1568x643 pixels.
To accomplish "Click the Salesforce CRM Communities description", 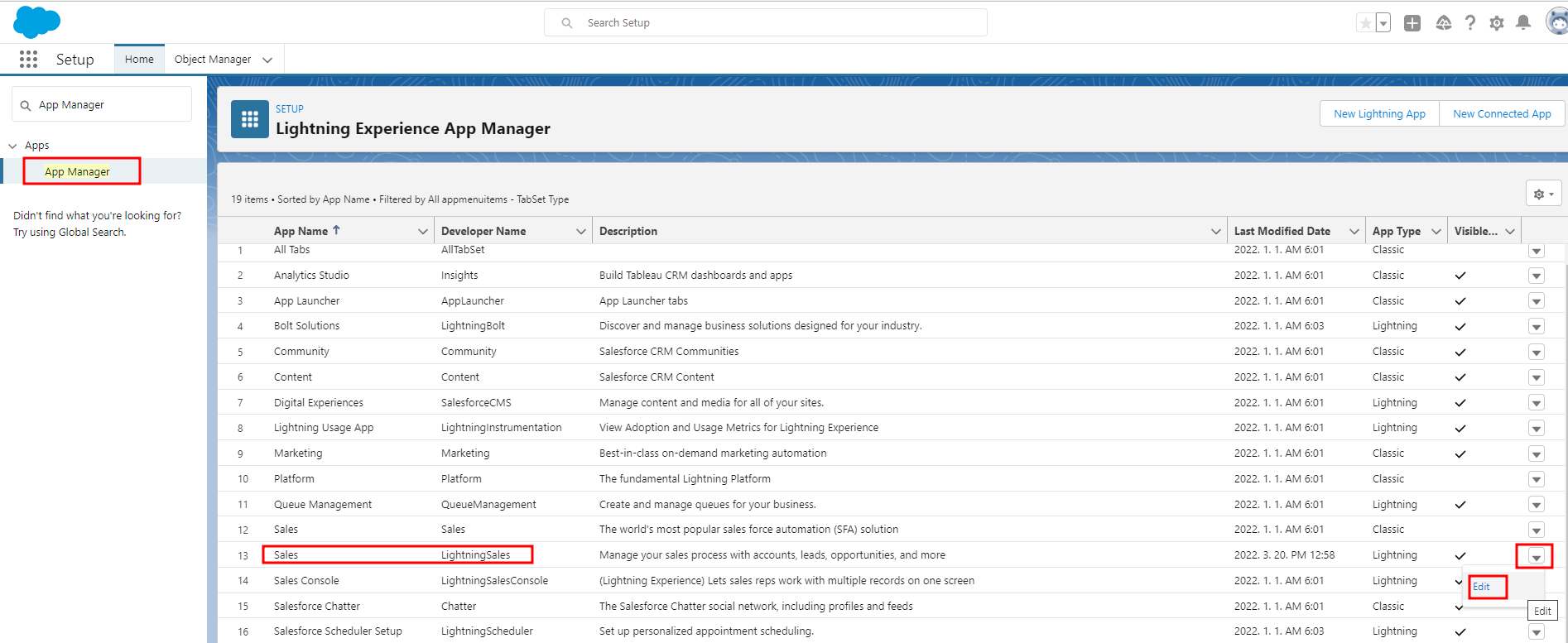I will click(x=669, y=352).
